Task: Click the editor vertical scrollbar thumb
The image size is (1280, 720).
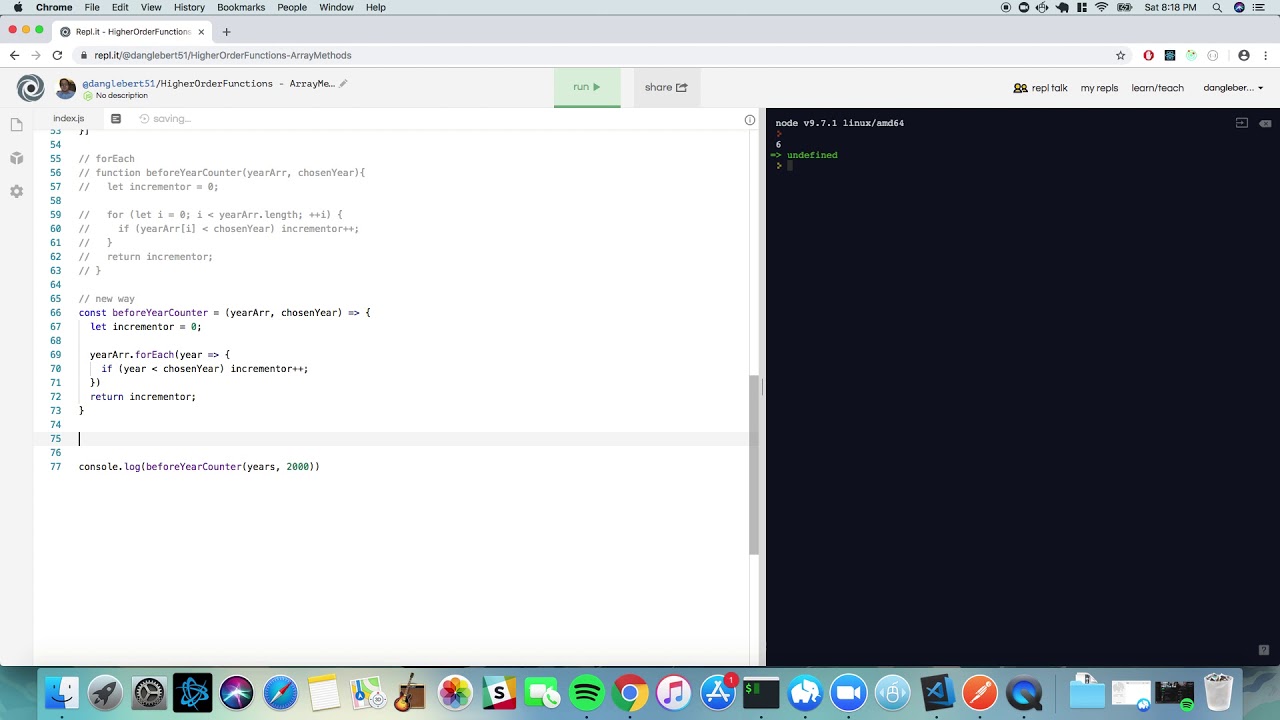Action: click(754, 465)
